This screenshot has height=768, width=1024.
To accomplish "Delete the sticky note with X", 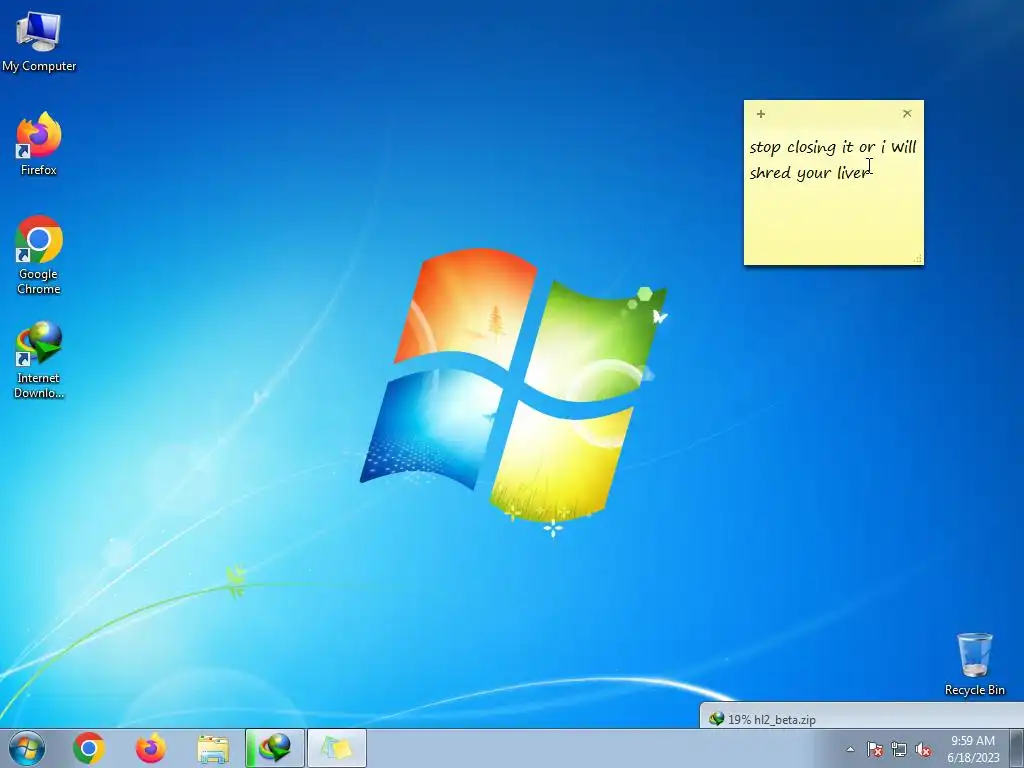I will click(x=907, y=114).
